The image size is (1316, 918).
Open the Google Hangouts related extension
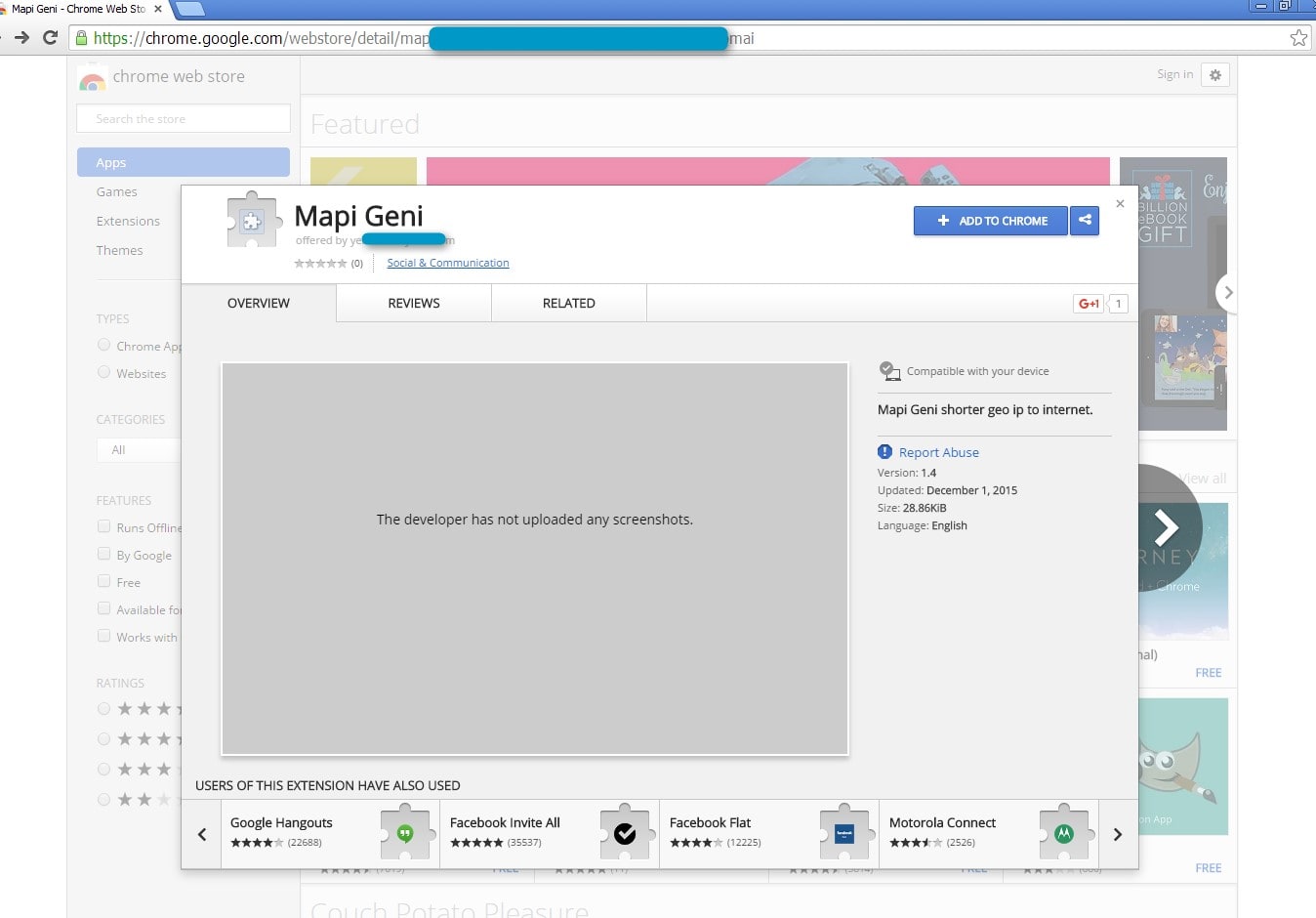330,834
